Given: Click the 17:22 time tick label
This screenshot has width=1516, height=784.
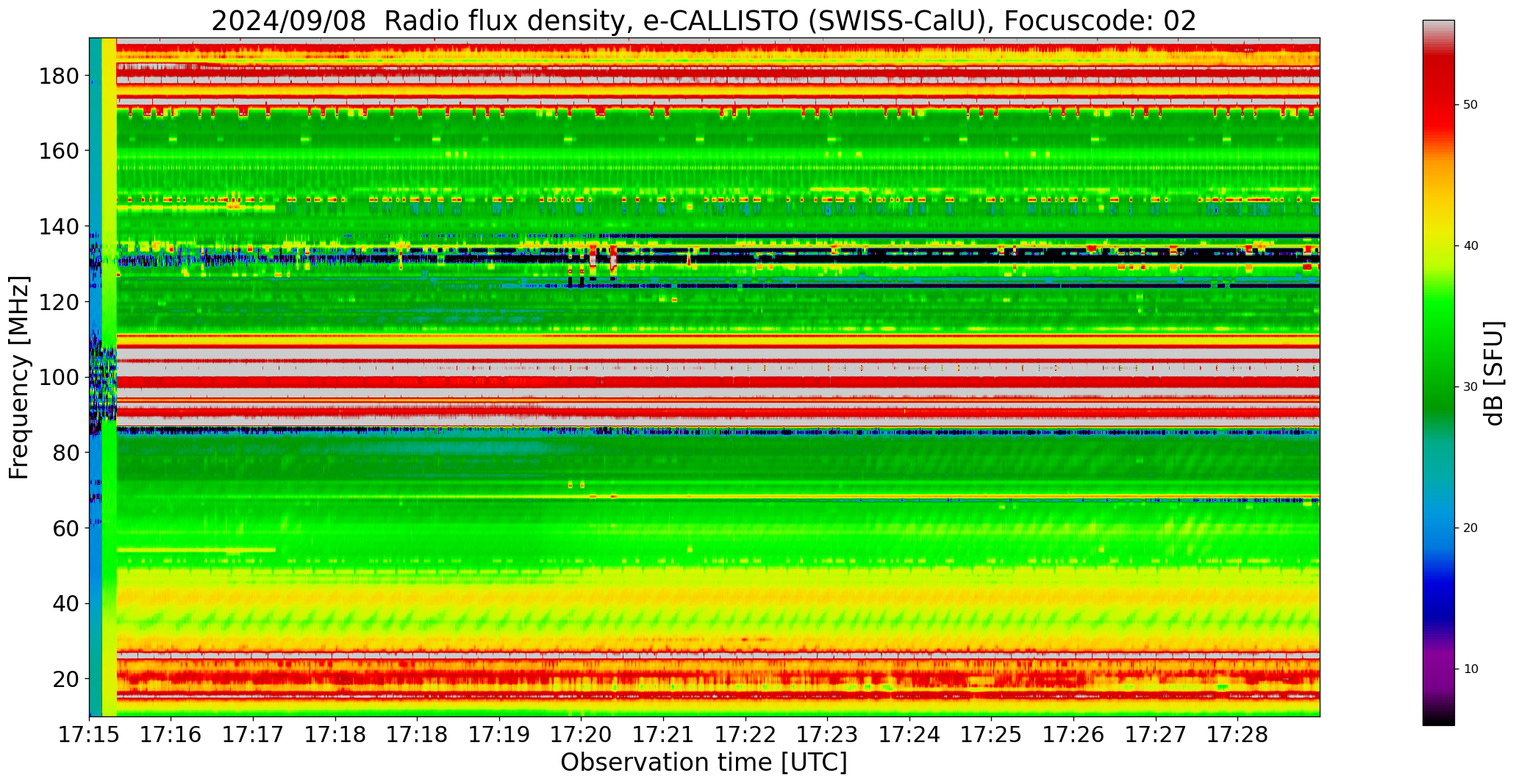Looking at the screenshot, I should [x=746, y=734].
